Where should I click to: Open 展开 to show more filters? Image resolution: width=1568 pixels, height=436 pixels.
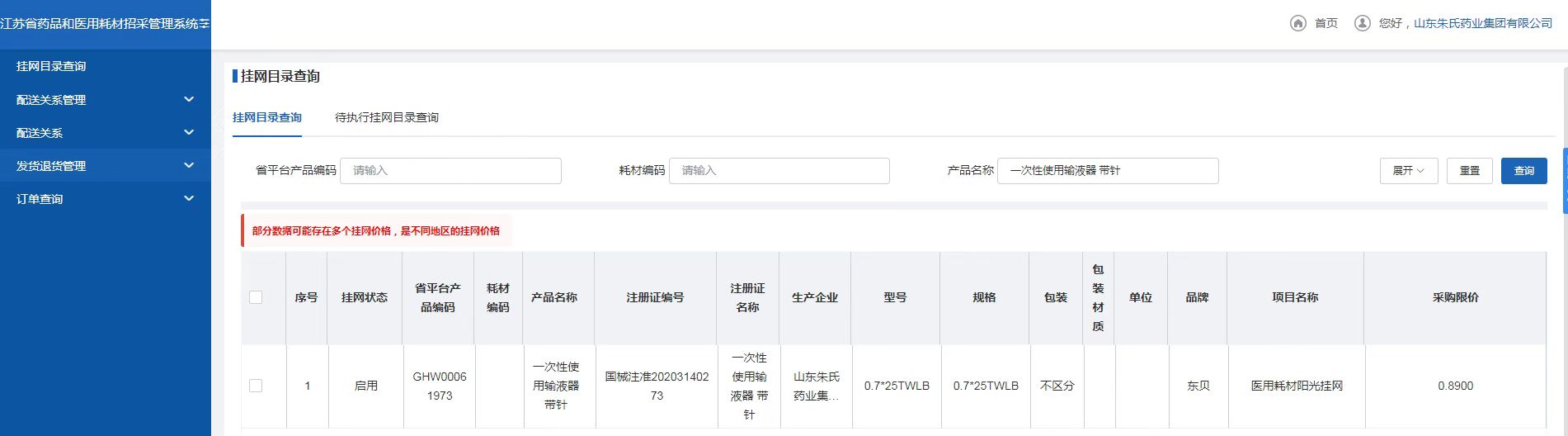tap(1409, 171)
